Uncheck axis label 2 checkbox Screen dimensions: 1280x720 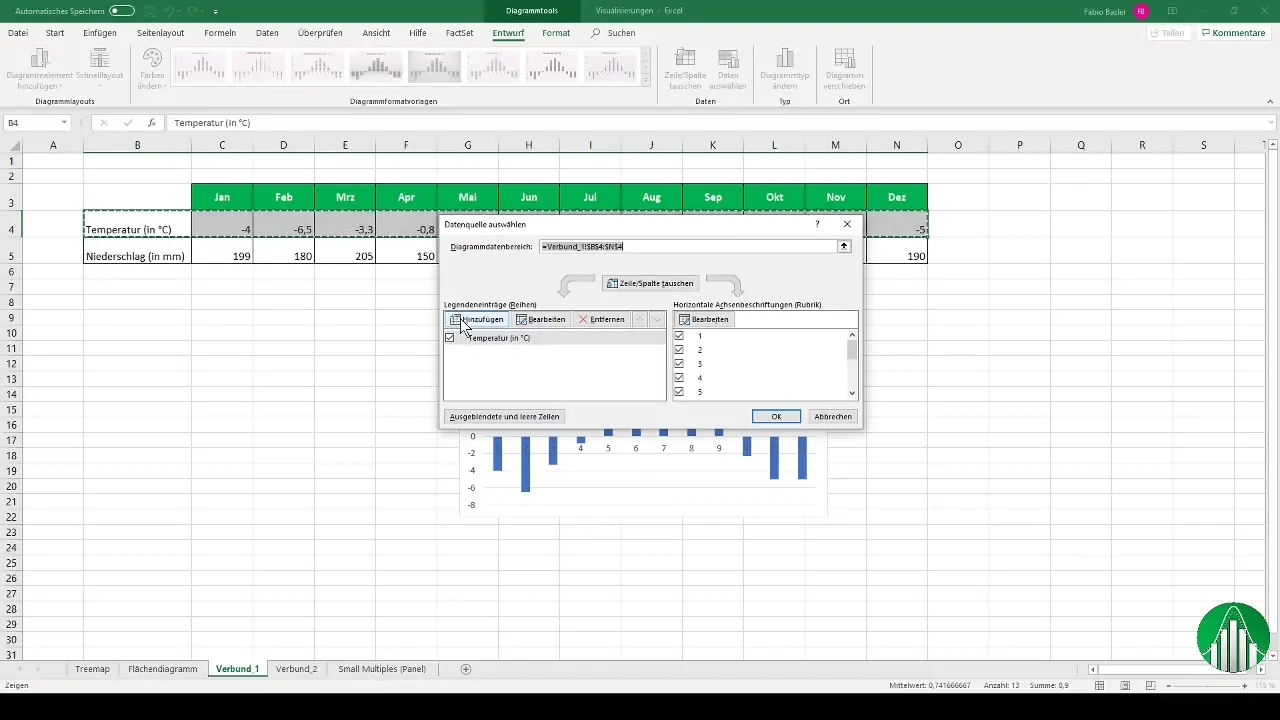click(680, 350)
